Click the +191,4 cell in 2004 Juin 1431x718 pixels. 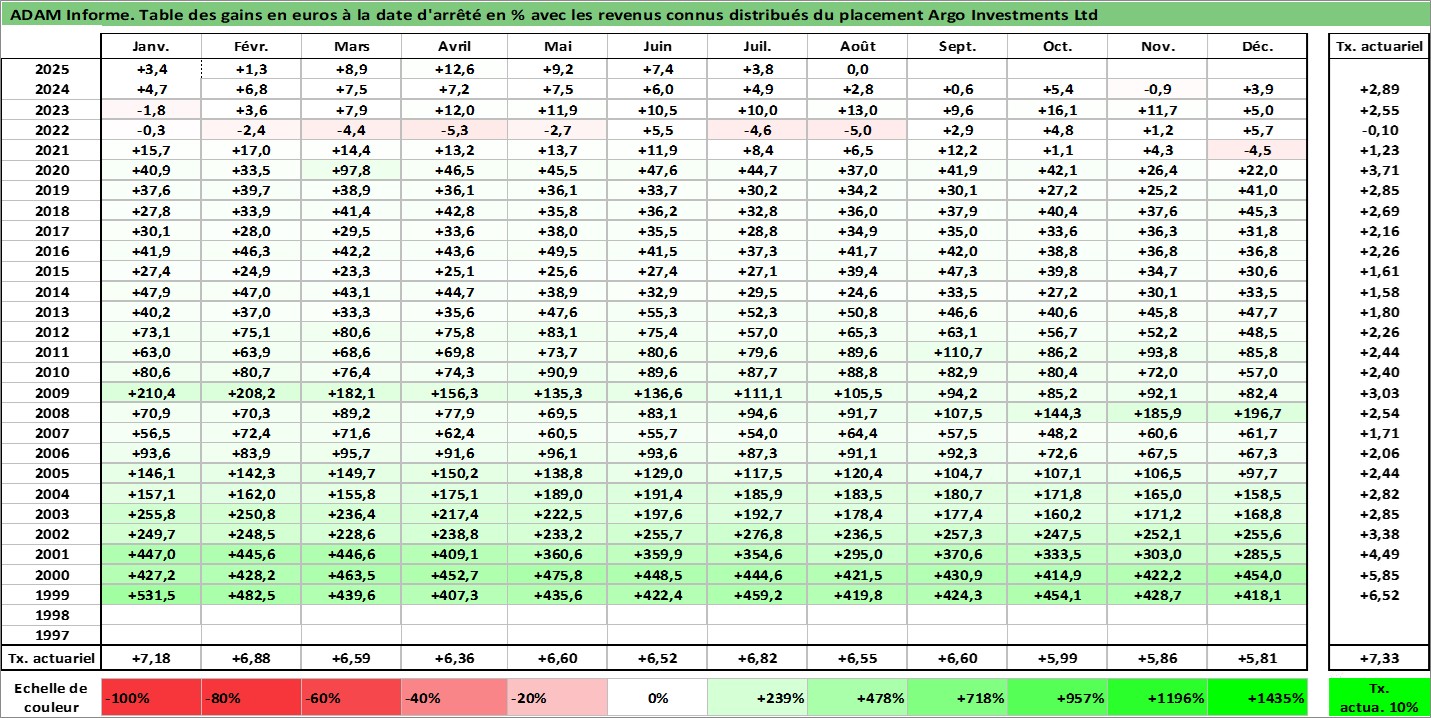click(657, 494)
